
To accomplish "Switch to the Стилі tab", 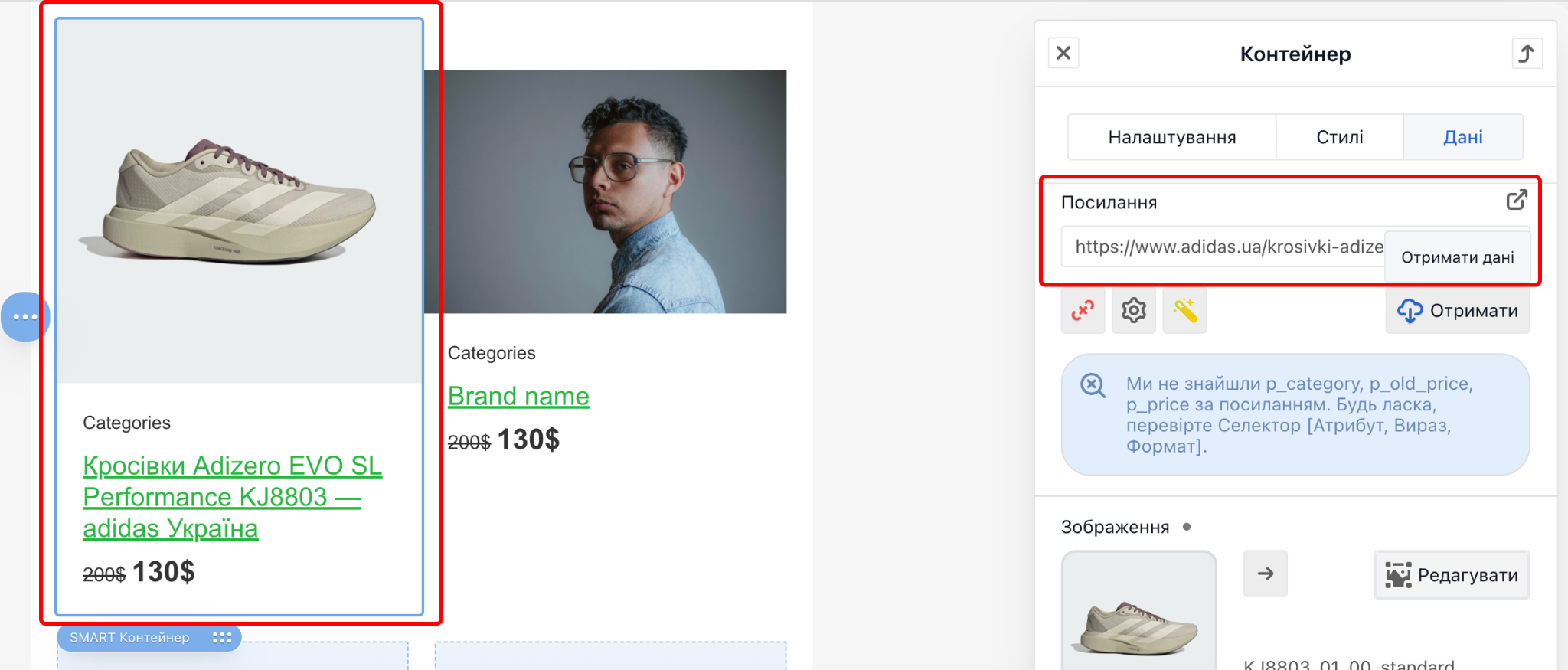I will pyautogui.click(x=1339, y=137).
